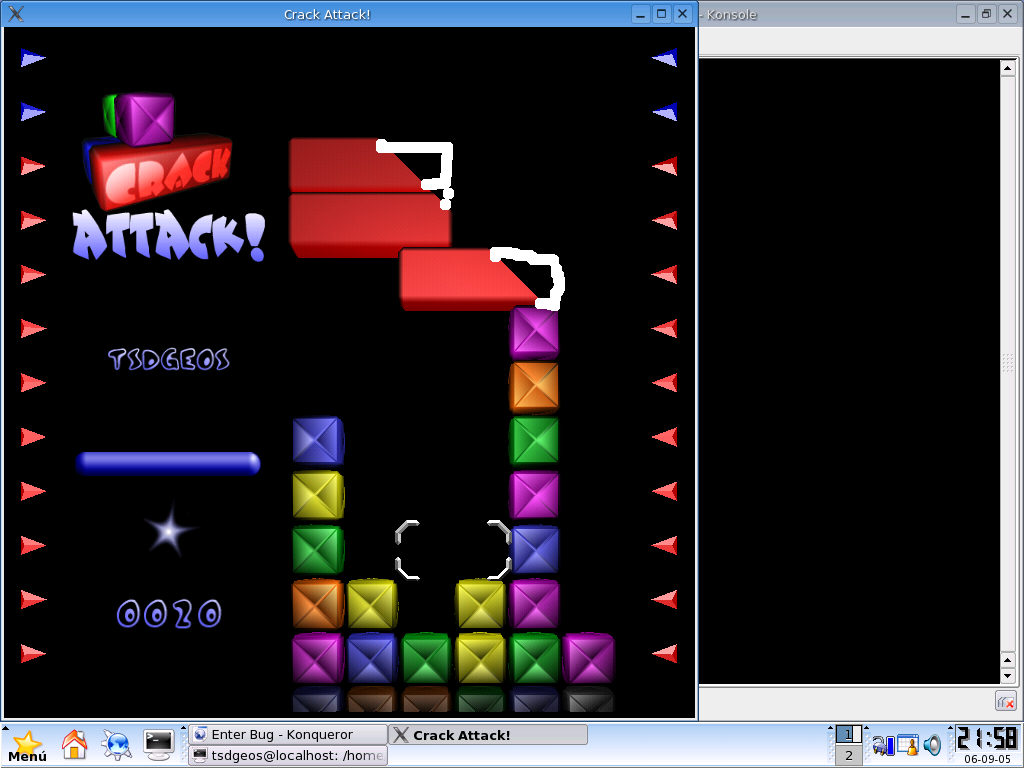The height and width of the screenshot is (768, 1024).
Task: Open the terminal launcher icon
Action: 159,743
